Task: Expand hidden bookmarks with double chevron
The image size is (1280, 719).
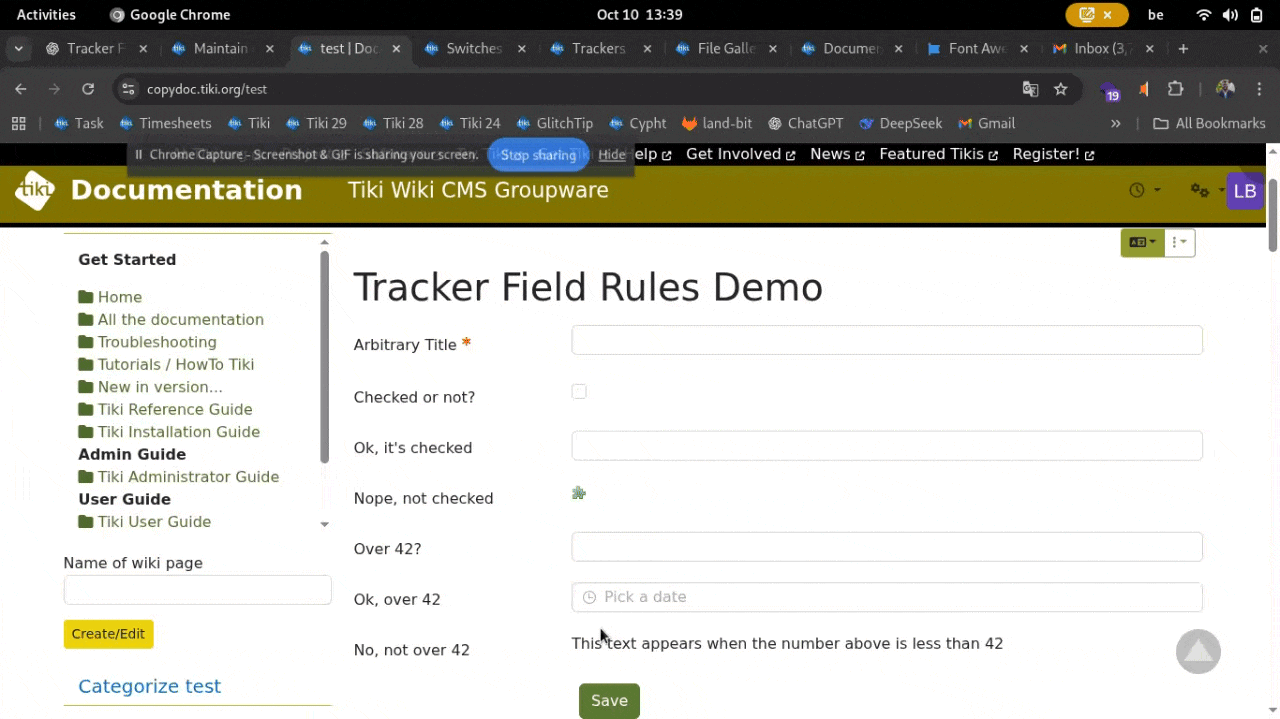Action: coord(1116,123)
